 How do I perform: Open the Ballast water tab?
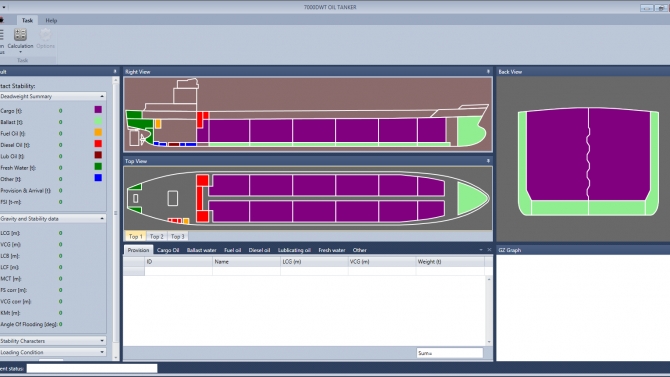tap(202, 250)
